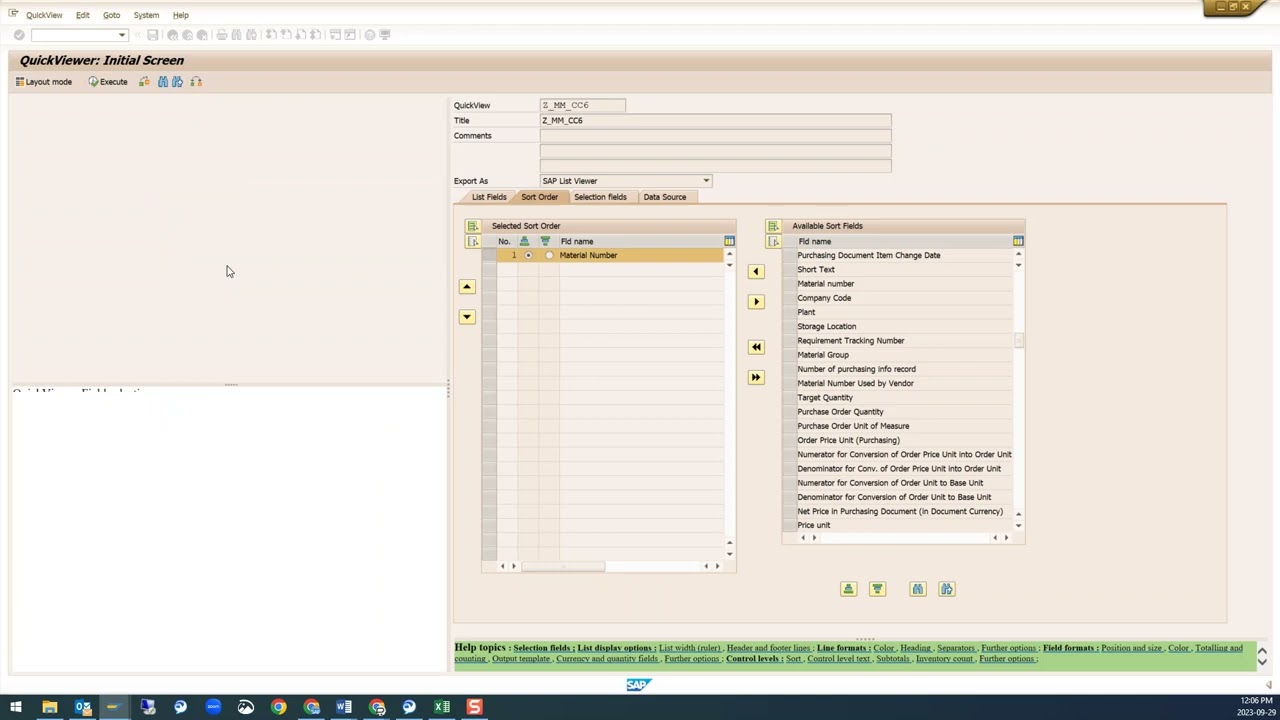
Task: Click the right arrow to remove selected field
Action: (x=756, y=301)
